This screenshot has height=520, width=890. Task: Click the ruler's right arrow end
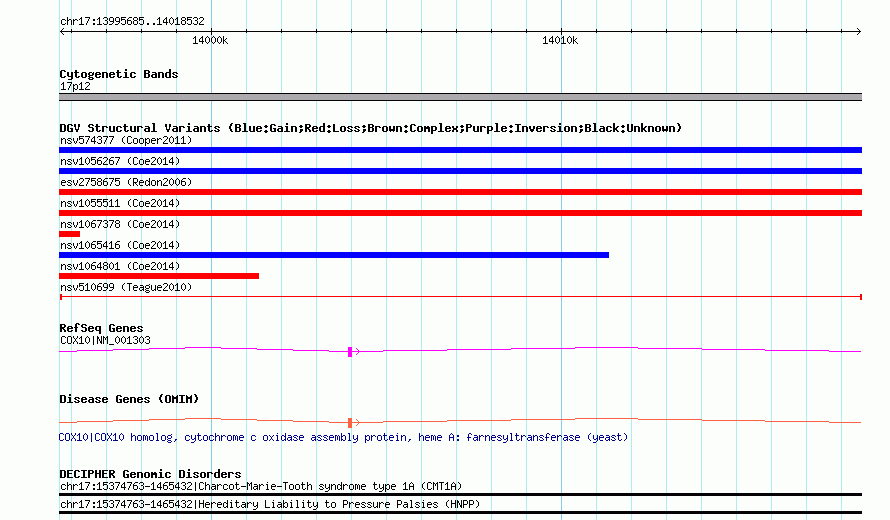click(x=859, y=32)
